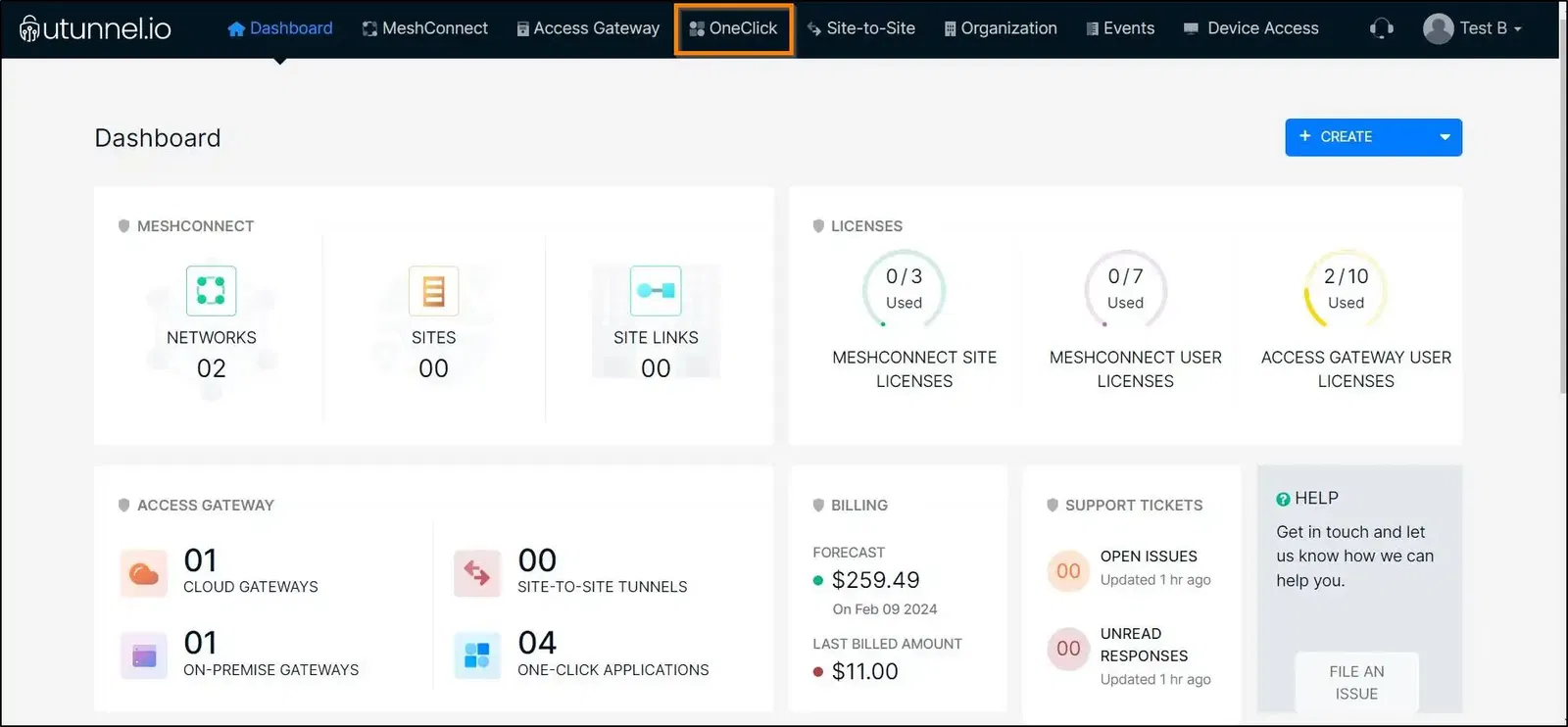Open the Organization nav item
Image resolution: width=1568 pixels, height=727 pixels.
(x=1001, y=28)
